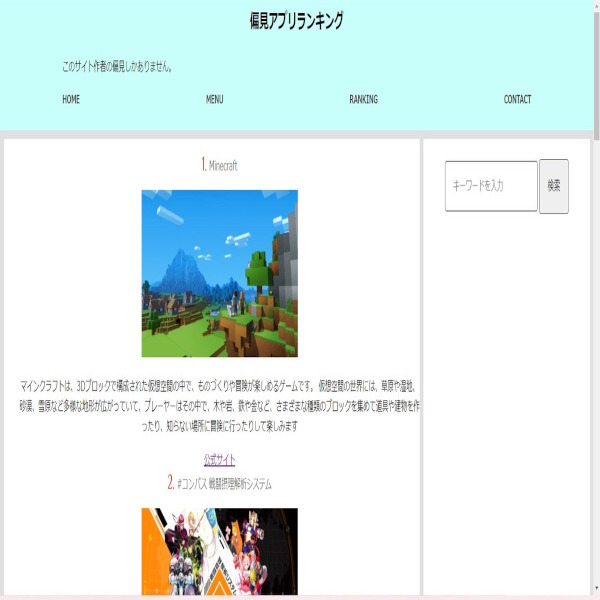The width and height of the screenshot is (600, 600).
Task: Focus the キーワードを入力 search field
Action: coord(490,186)
